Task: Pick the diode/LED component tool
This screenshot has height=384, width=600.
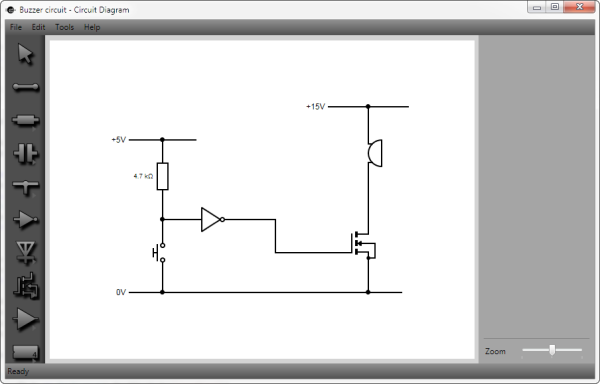Action: click(26, 252)
